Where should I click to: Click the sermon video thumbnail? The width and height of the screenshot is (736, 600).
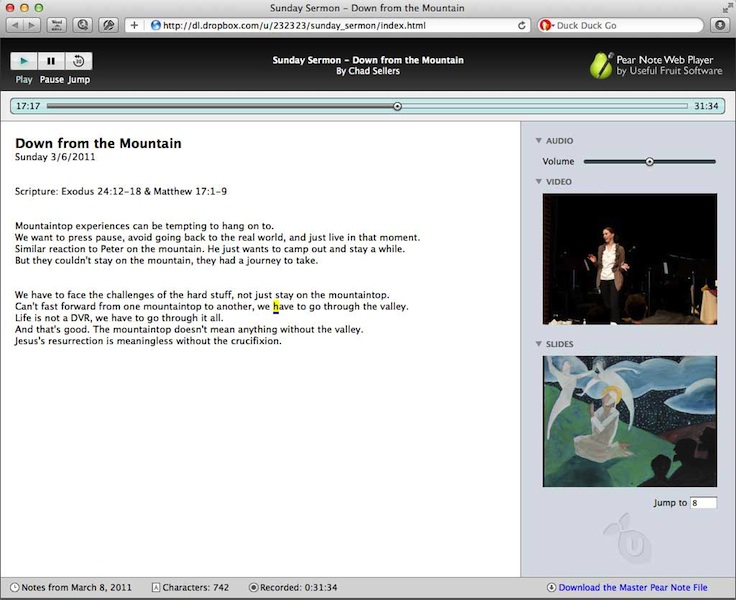[630, 259]
